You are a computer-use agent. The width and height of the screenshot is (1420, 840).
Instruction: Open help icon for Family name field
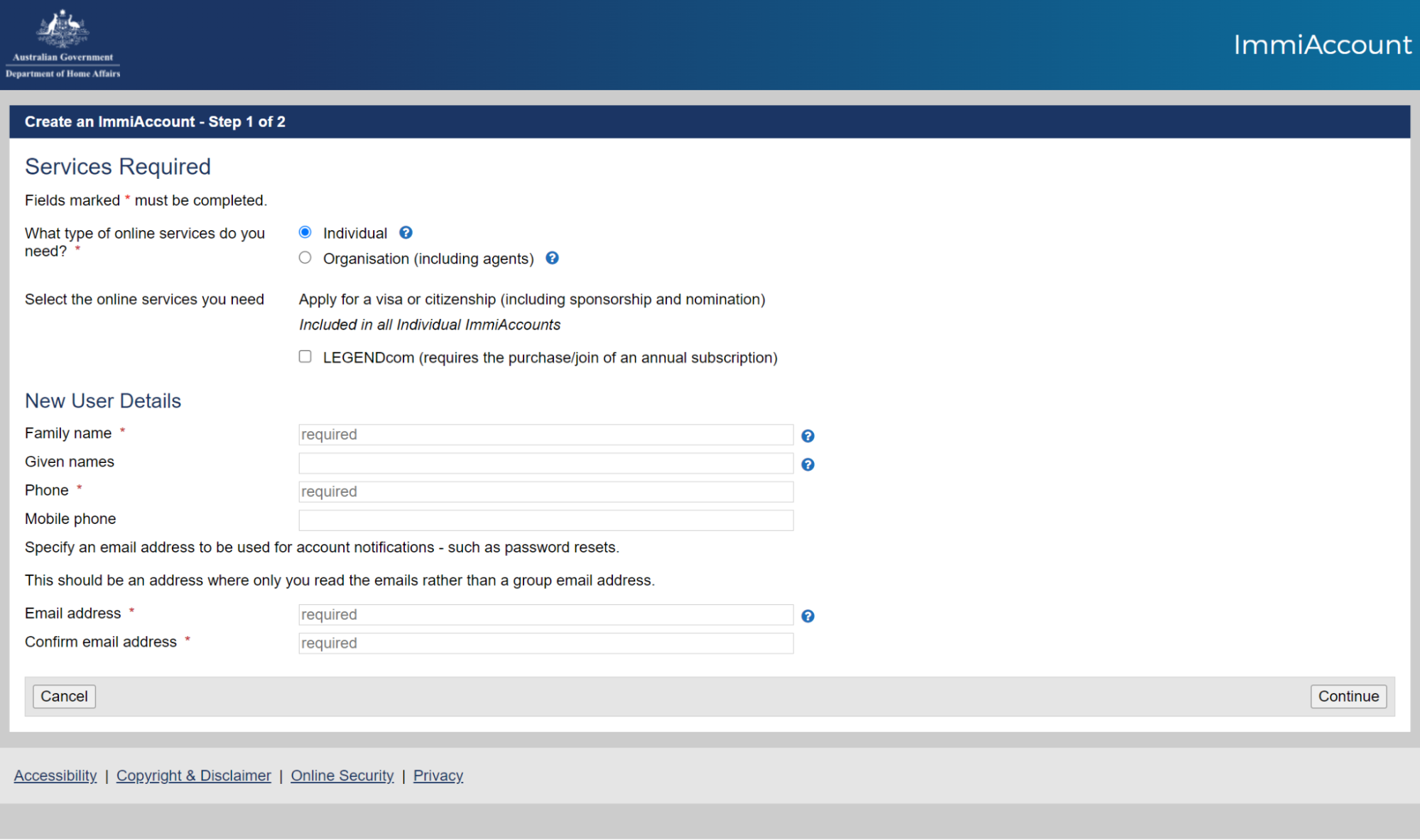(808, 436)
